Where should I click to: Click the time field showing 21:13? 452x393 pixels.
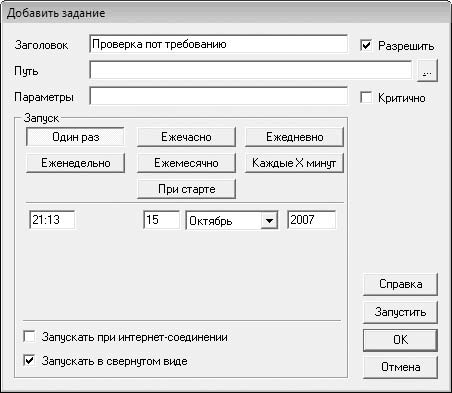tap(52, 220)
